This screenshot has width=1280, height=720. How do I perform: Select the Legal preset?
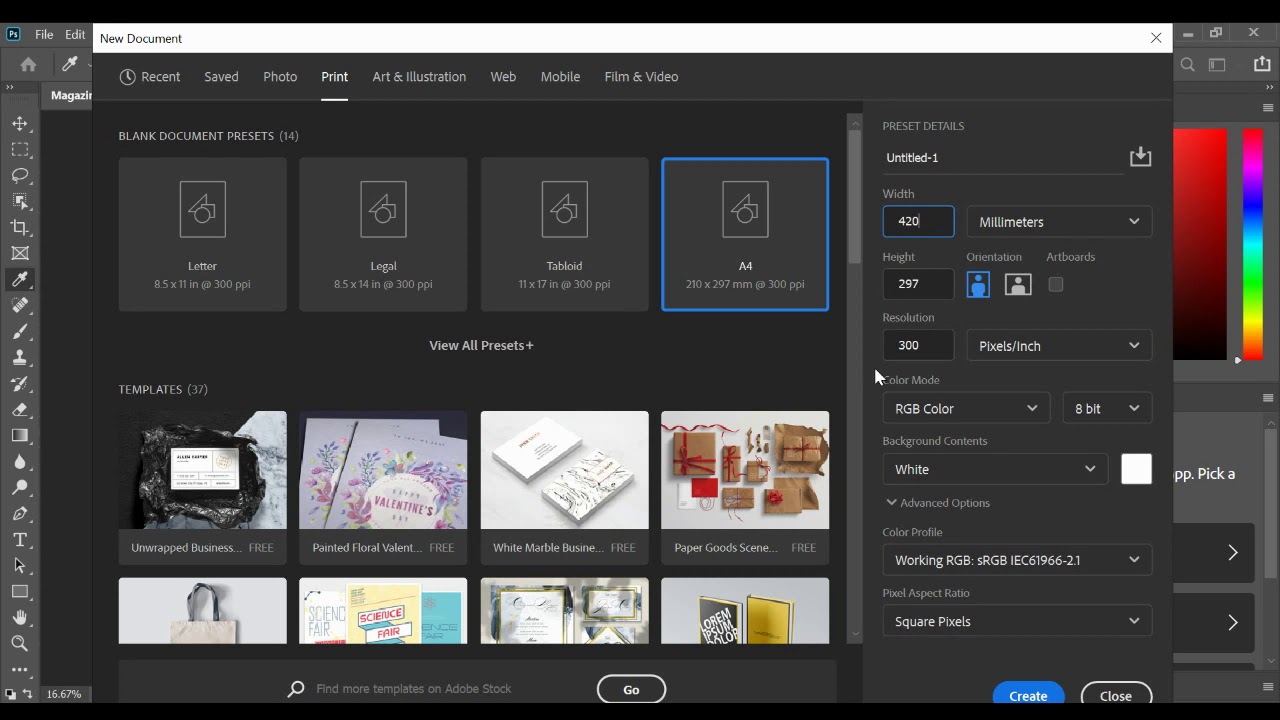[x=383, y=234]
